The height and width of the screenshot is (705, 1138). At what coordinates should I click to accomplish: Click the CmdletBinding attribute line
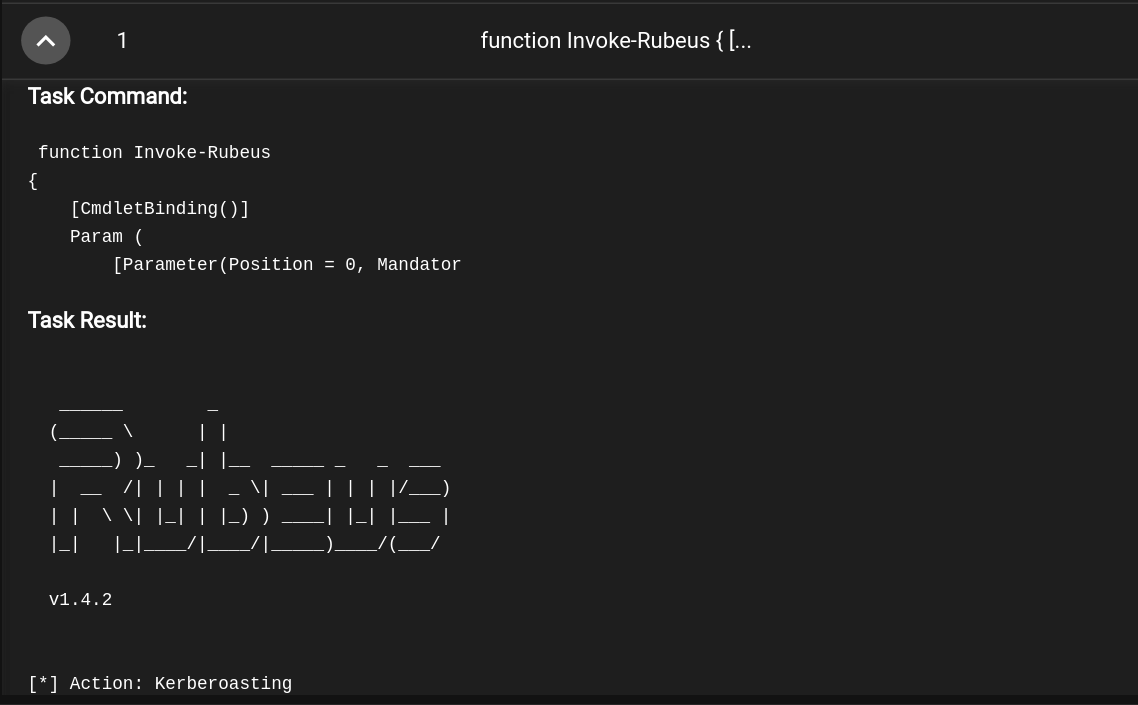click(x=160, y=209)
